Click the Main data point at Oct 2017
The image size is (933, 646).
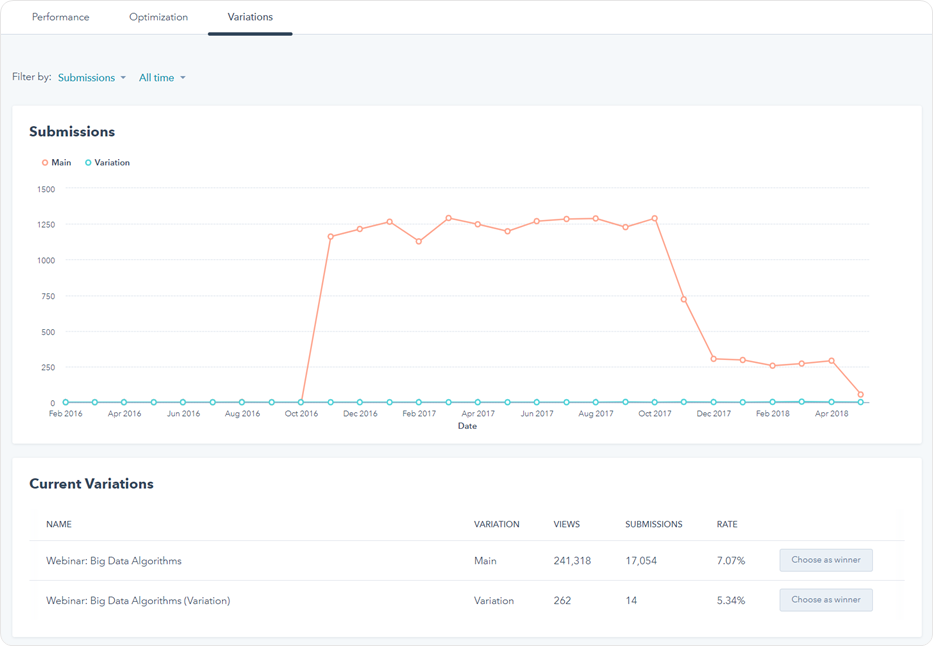tap(655, 218)
